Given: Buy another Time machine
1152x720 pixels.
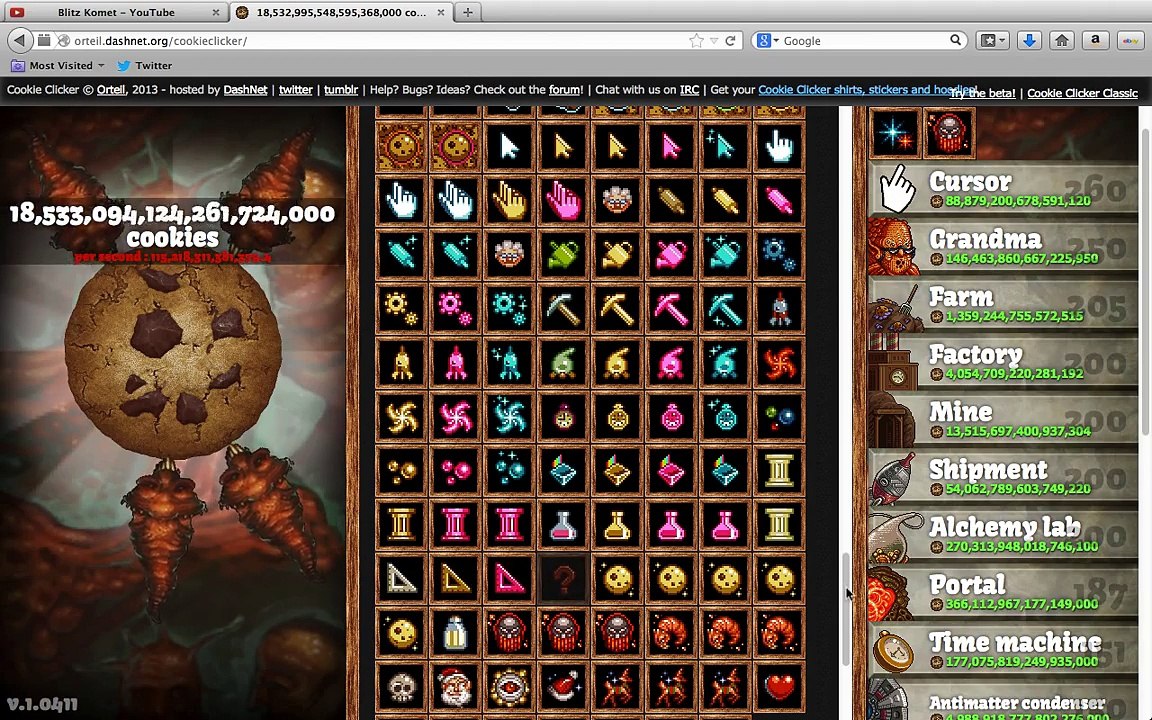Looking at the screenshot, I should coord(1003,650).
